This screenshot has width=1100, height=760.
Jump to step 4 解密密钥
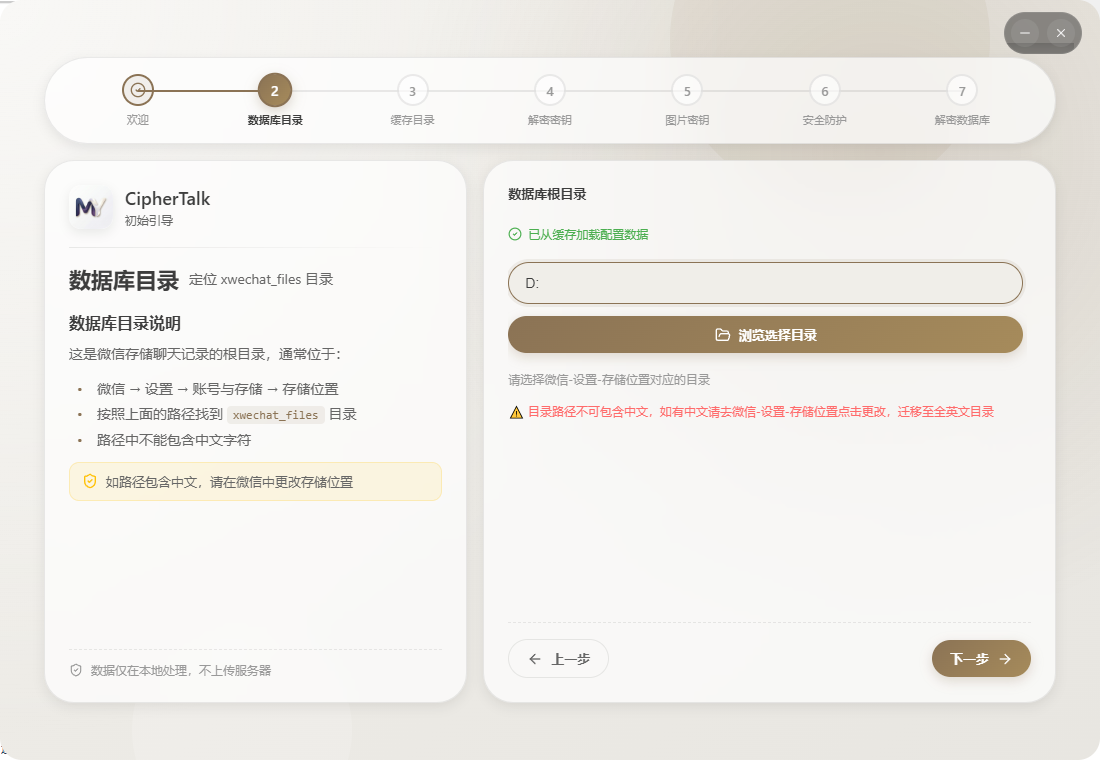click(549, 90)
